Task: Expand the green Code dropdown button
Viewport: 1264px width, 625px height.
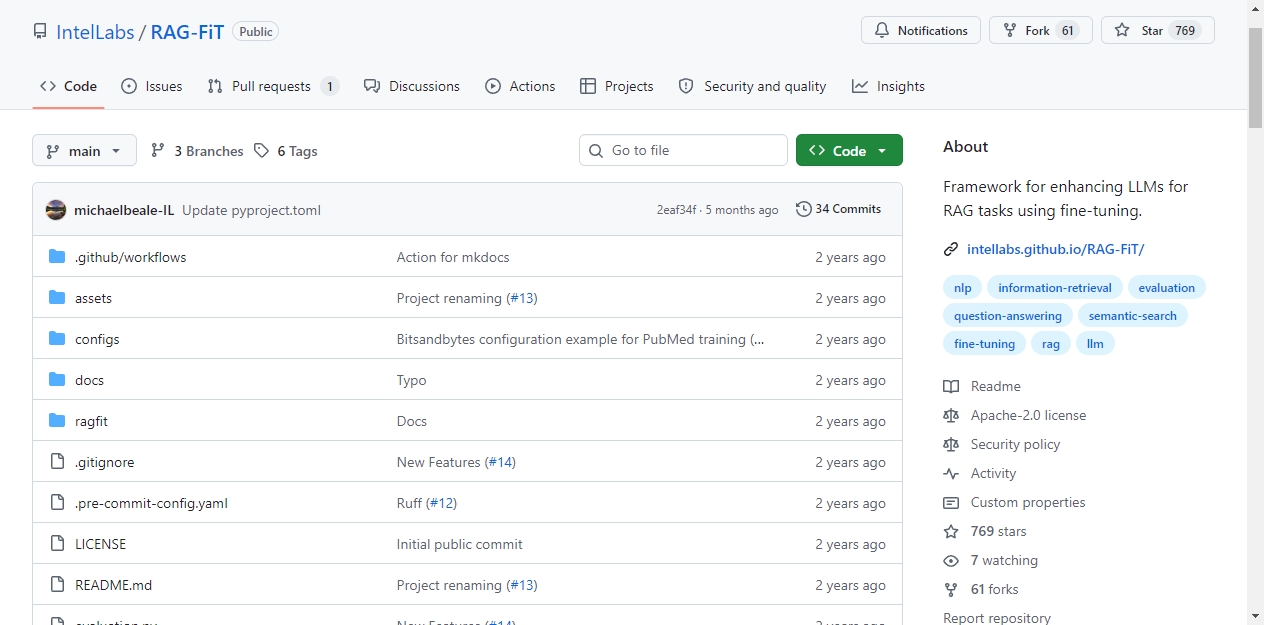Action: coord(849,150)
